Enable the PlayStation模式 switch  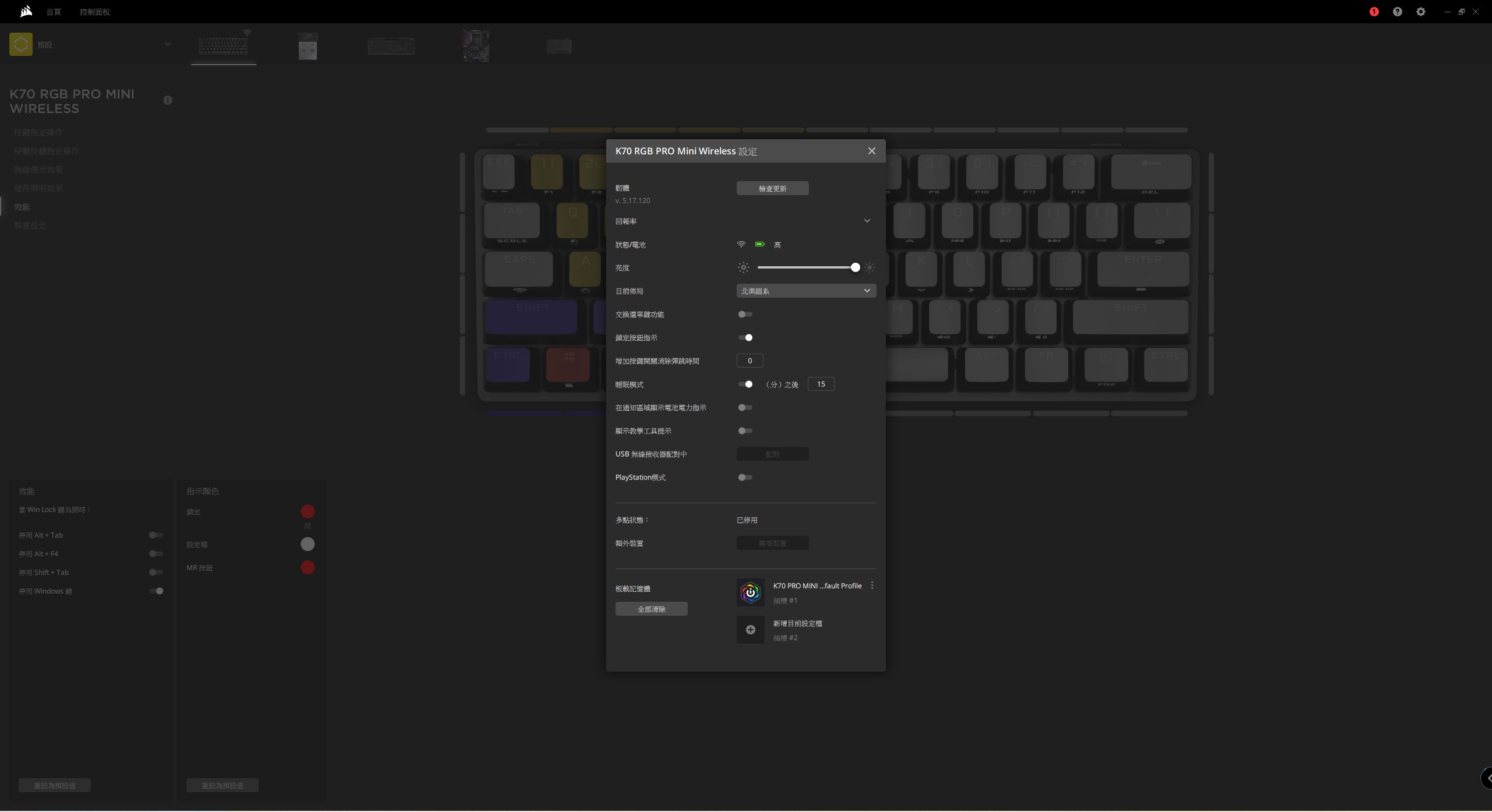(745, 477)
